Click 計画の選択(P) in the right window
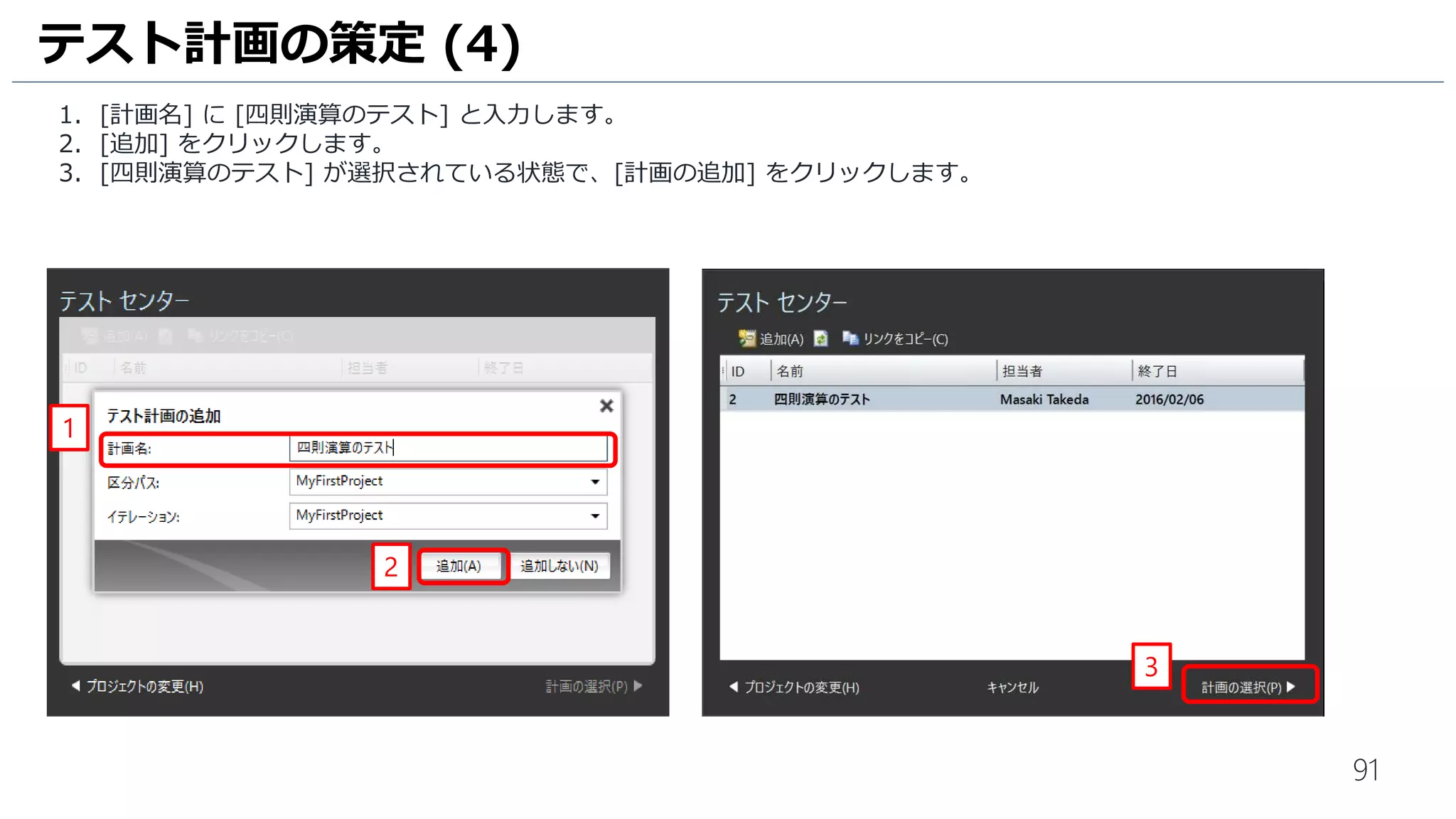Image resolution: width=1456 pixels, height=819 pixels. pos(1249,687)
